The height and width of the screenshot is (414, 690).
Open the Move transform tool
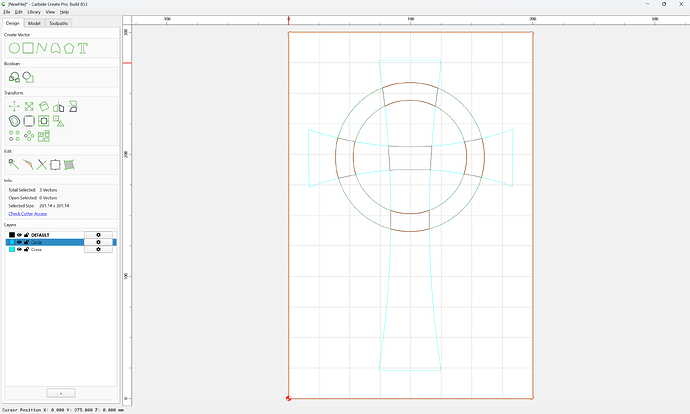(14, 106)
